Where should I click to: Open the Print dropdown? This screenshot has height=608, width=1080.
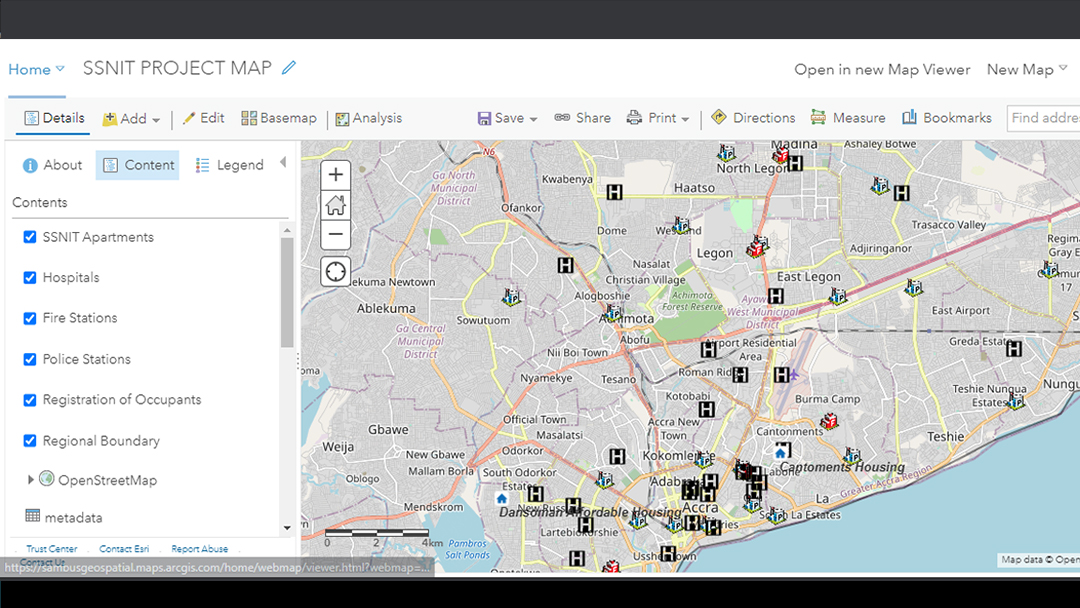tap(658, 118)
